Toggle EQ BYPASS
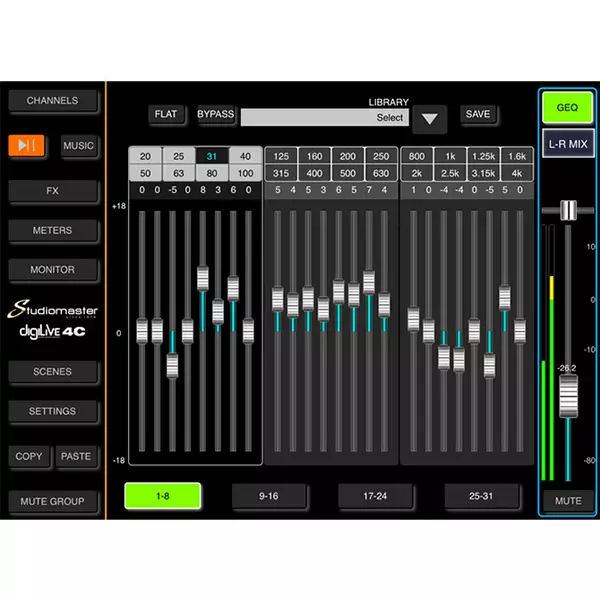 coord(216,114)
